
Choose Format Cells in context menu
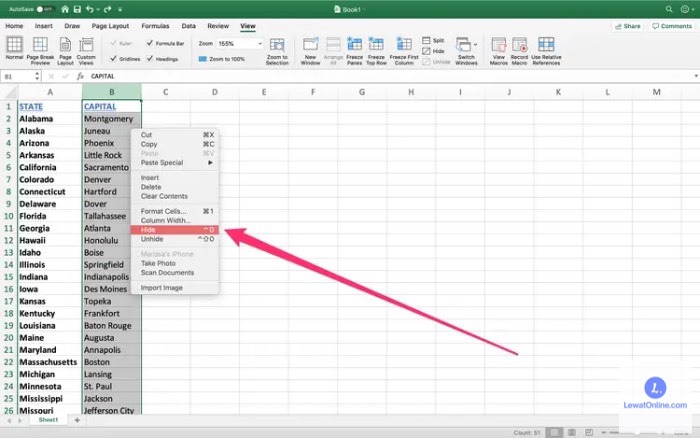pos(175,211)
